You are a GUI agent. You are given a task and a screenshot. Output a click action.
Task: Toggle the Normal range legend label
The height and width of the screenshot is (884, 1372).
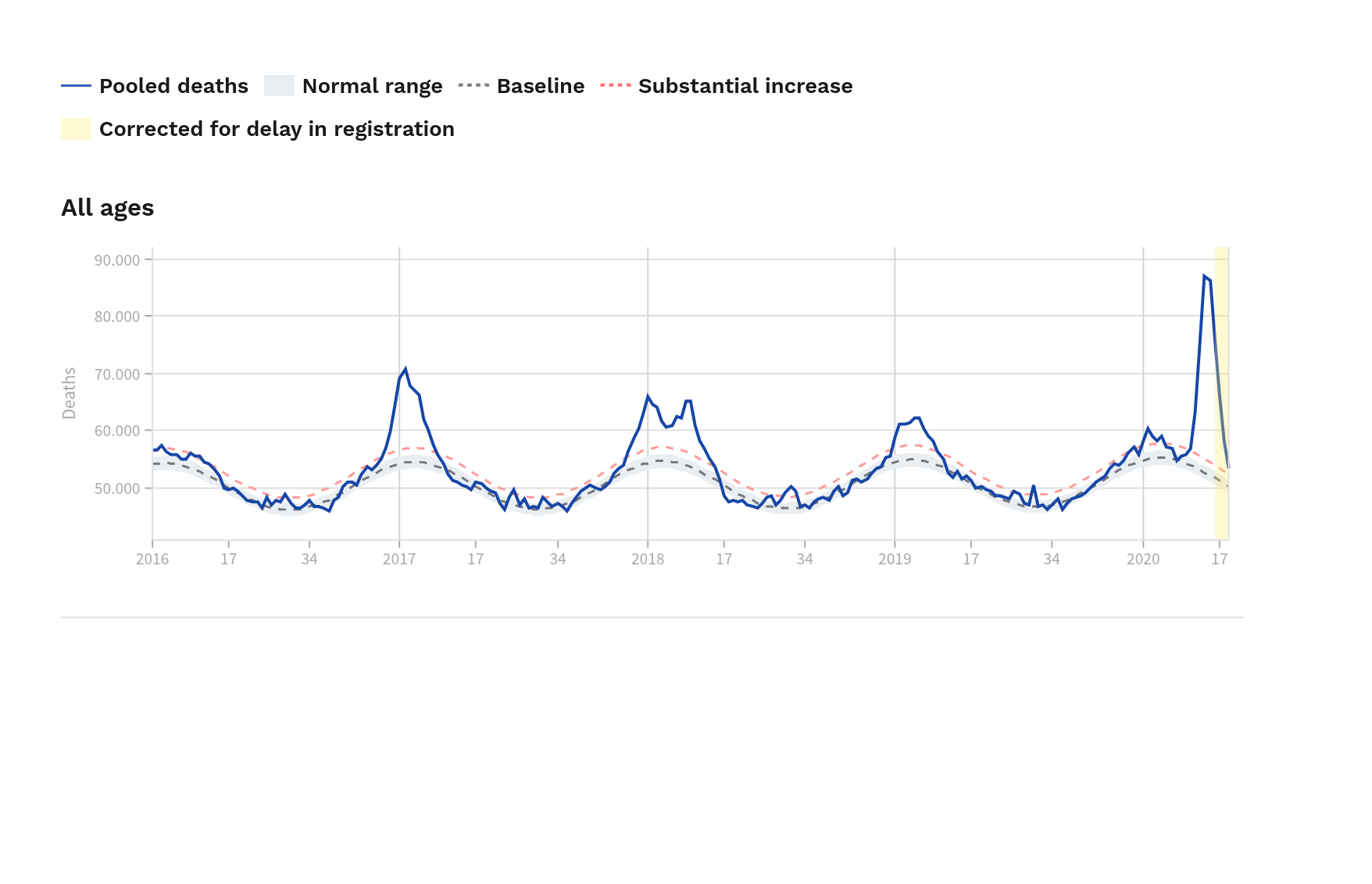coord(372,86)
